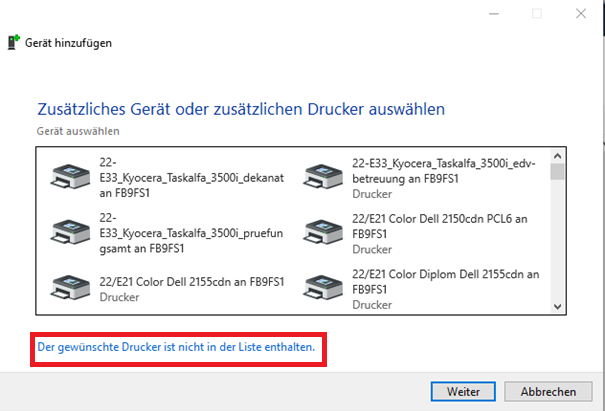Click the scrollbar thumb in the device list

tap(557, 171)
